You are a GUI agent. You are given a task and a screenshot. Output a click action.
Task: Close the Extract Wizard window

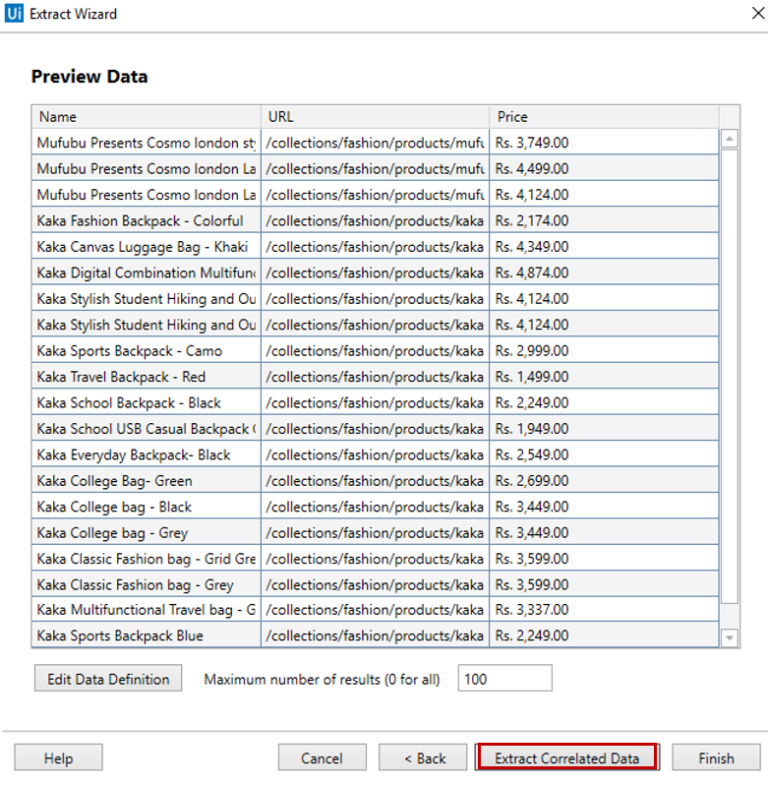756,14
